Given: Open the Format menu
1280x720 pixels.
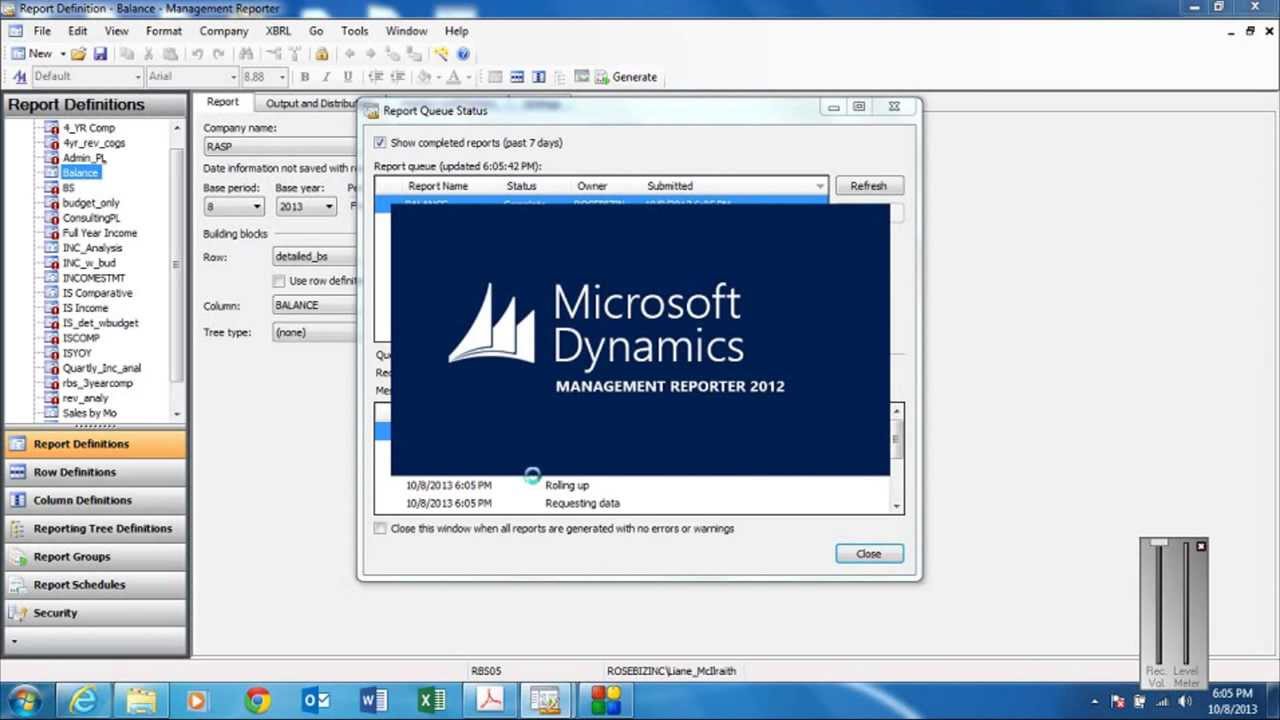Looking at the screenshot, I should pyautogui.click(x=164, y=31).
